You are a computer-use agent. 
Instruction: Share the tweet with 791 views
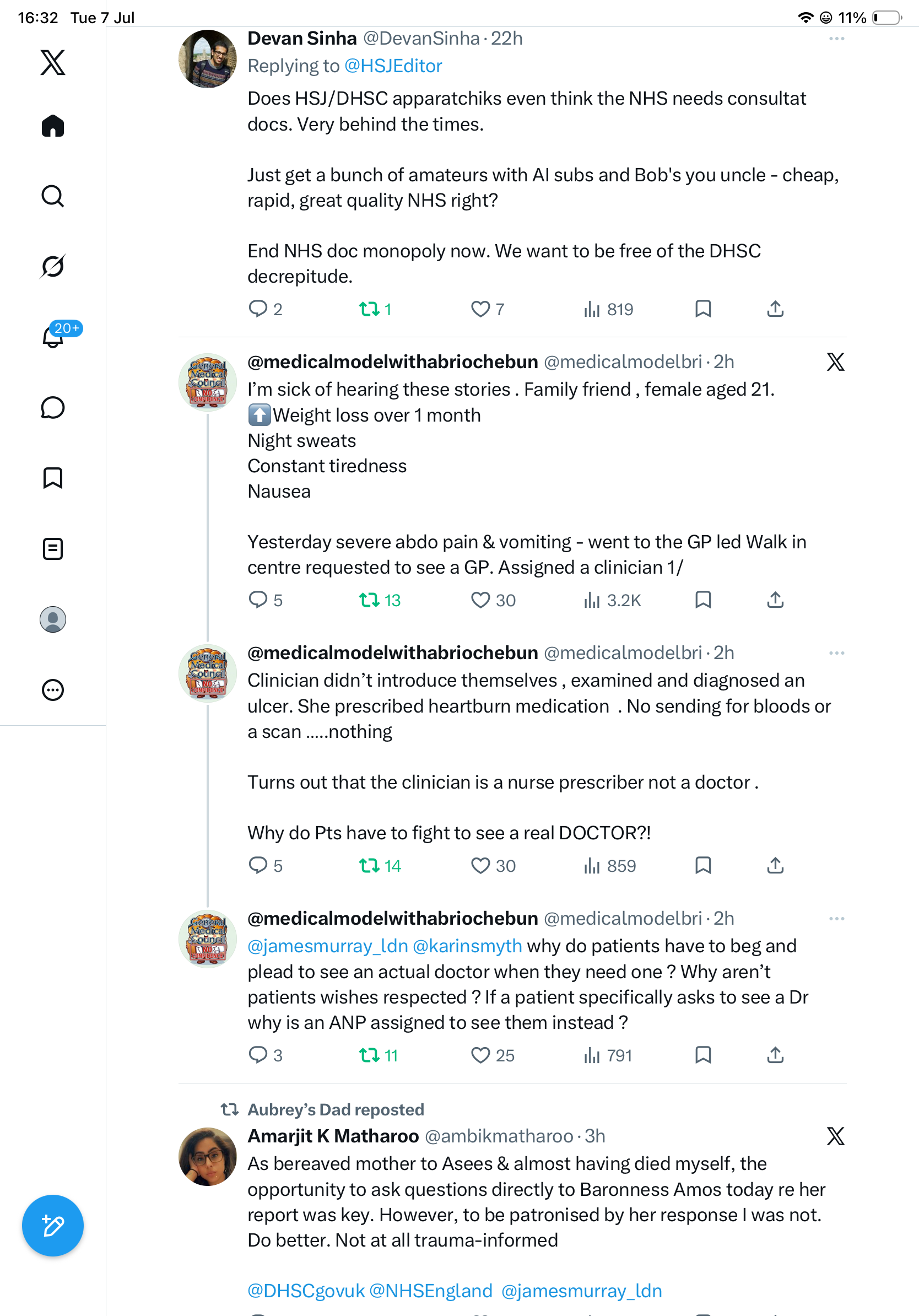[775, 1055]
